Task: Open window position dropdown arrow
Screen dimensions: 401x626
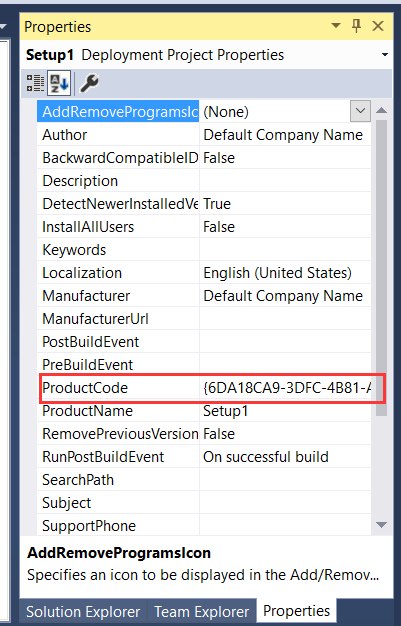Action: (x=336, y=26)
